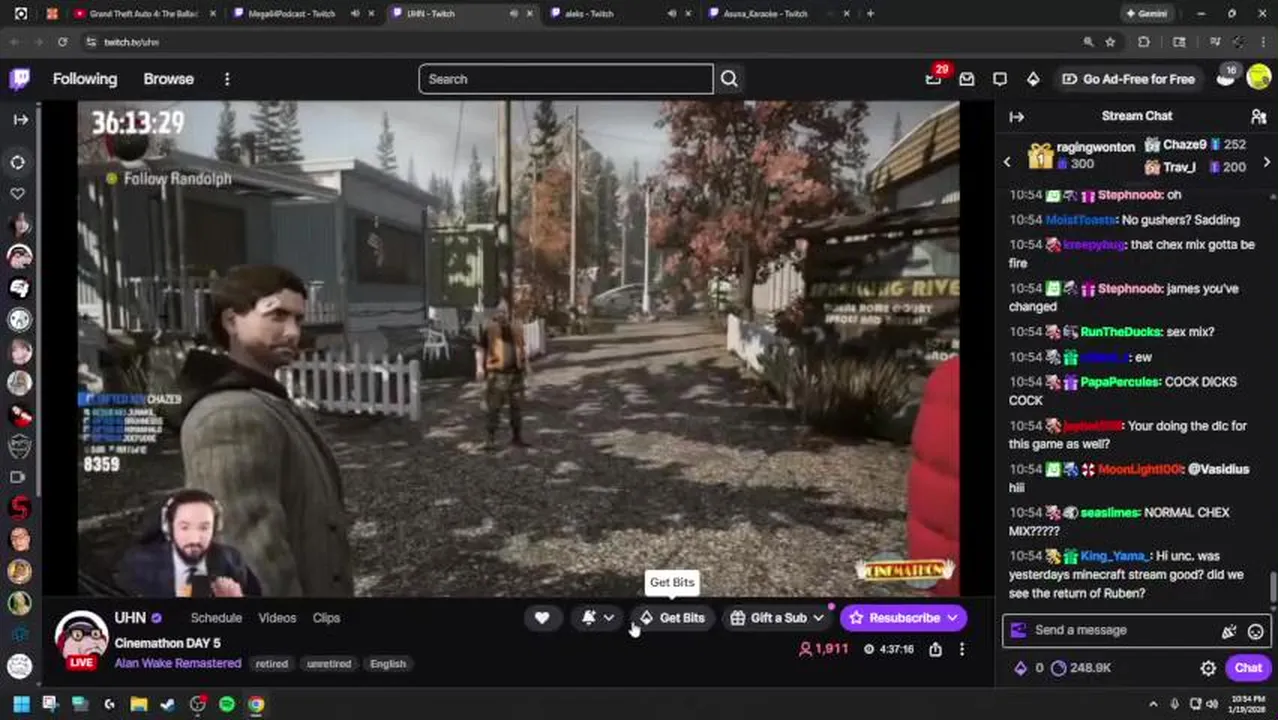Focus the Twitch Search box
1278x720 pixels.
coord(566,79)
